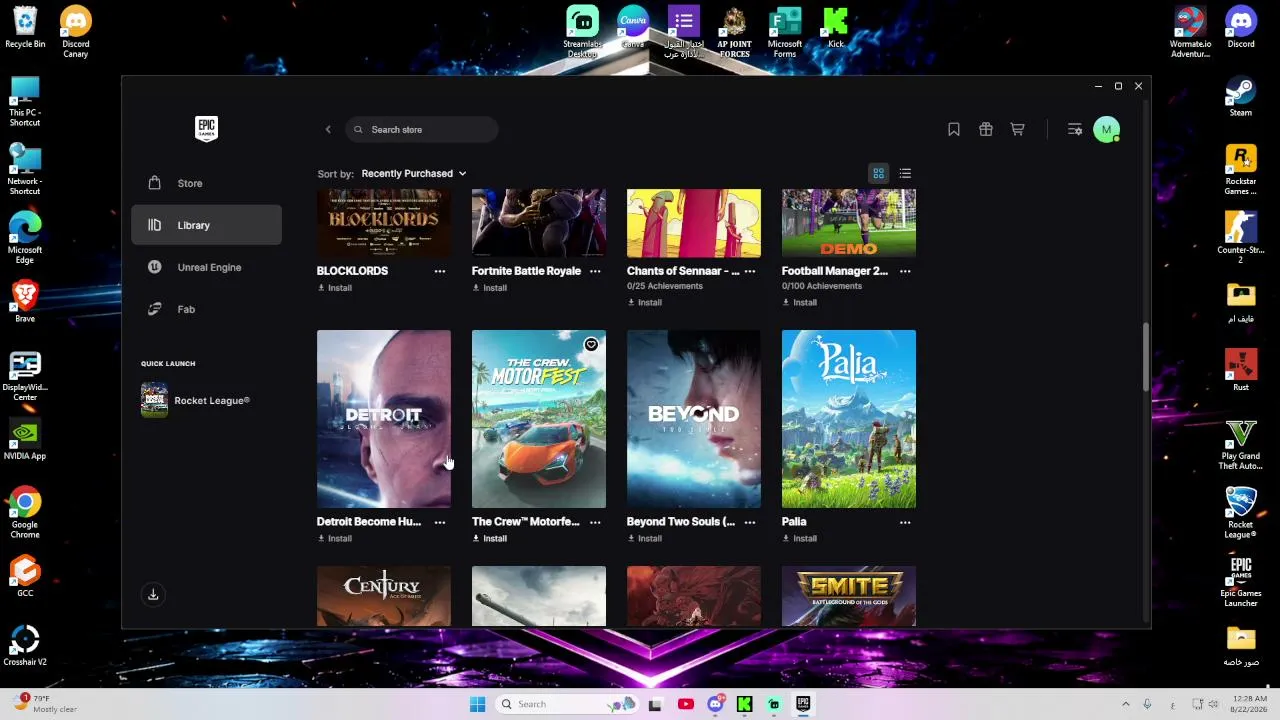Screen dimensions: 1280x720
Task: Click the Epic Games logo in the launcher
Action: (x=206, y=129)
